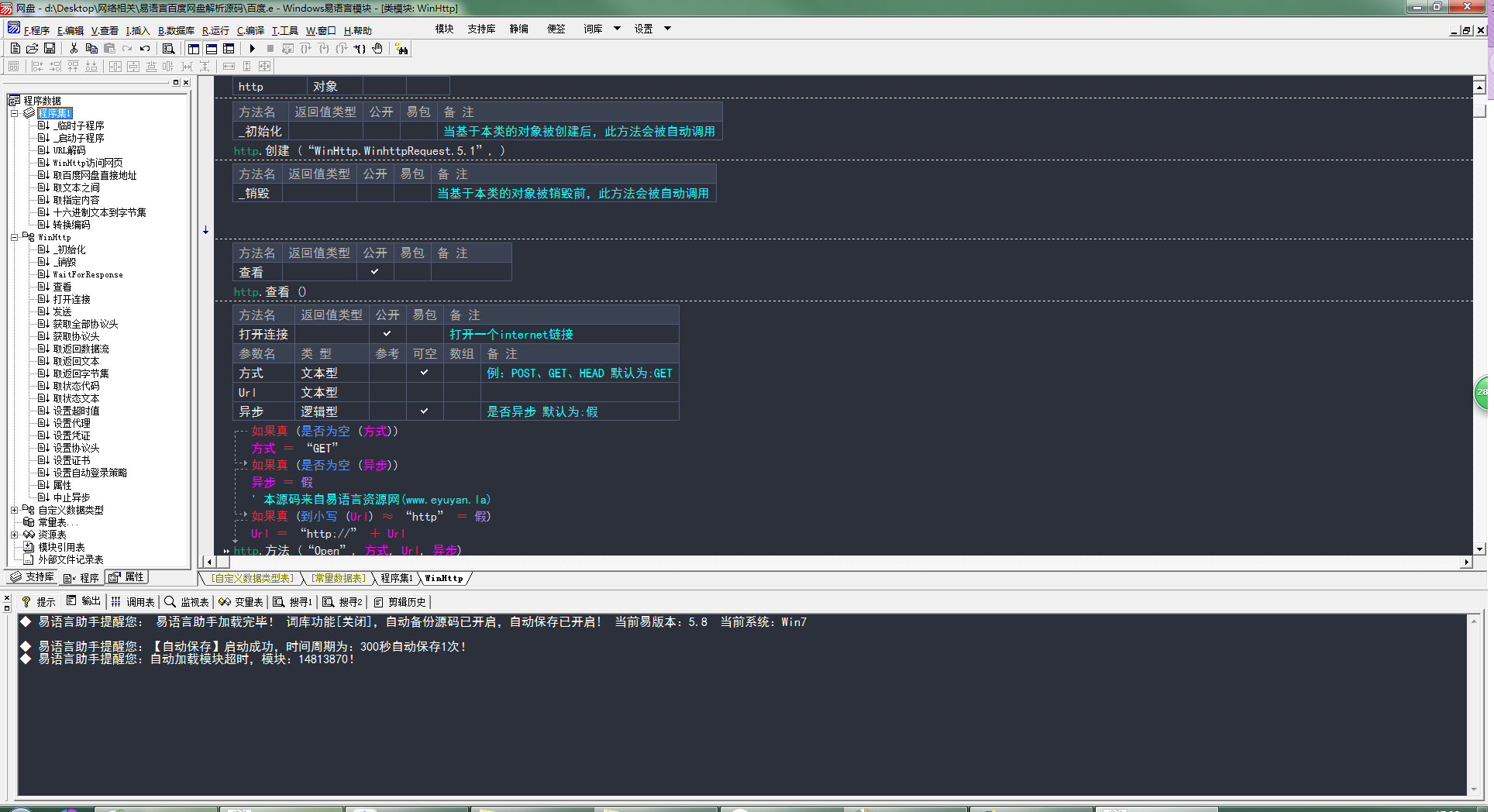This screenshot has width=1494, height=812.
Task: Expand the 自定义数据类型 tree node
Action: point(14,510)
